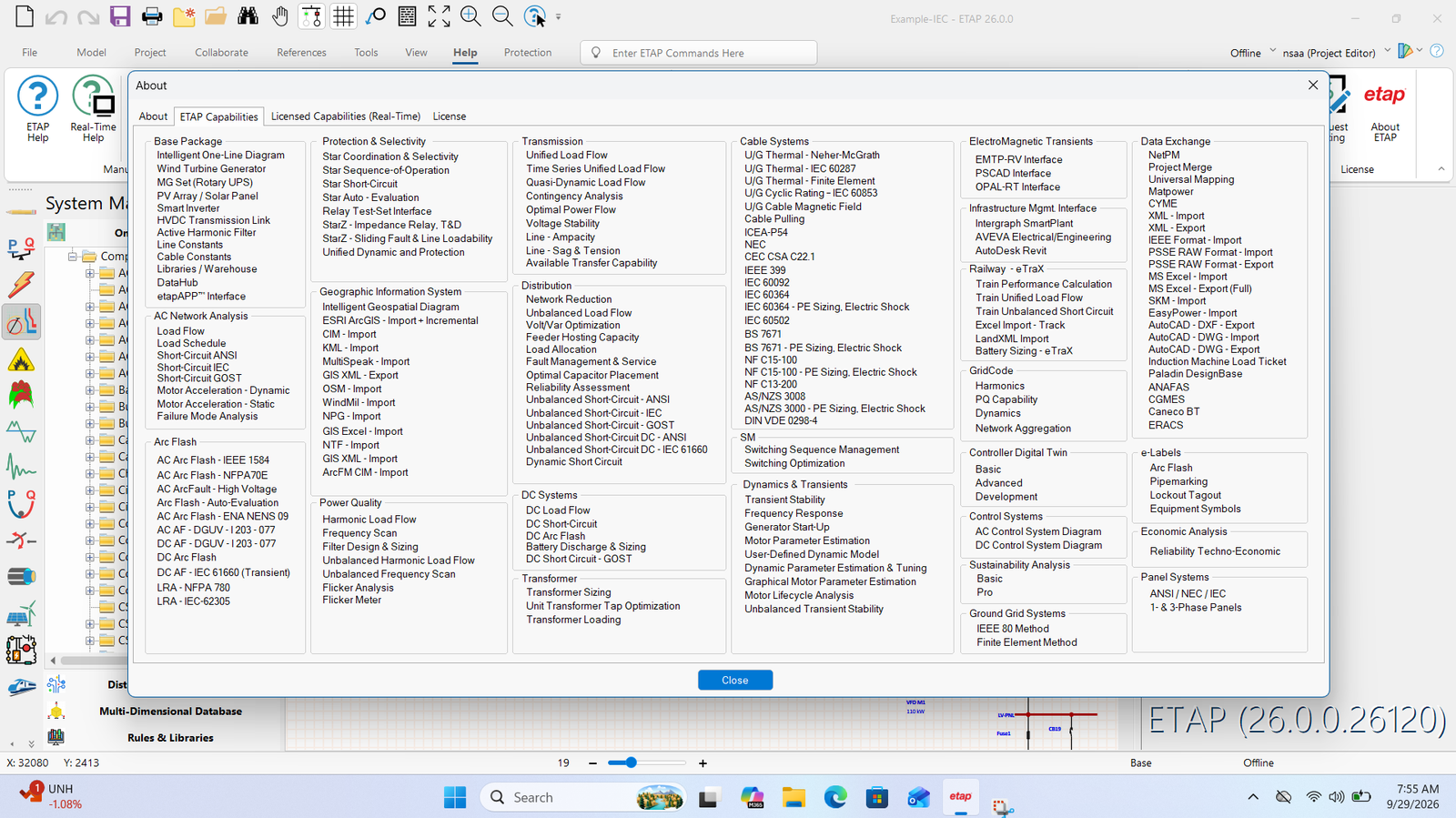Select the railway train mode icon

[21, 687]
